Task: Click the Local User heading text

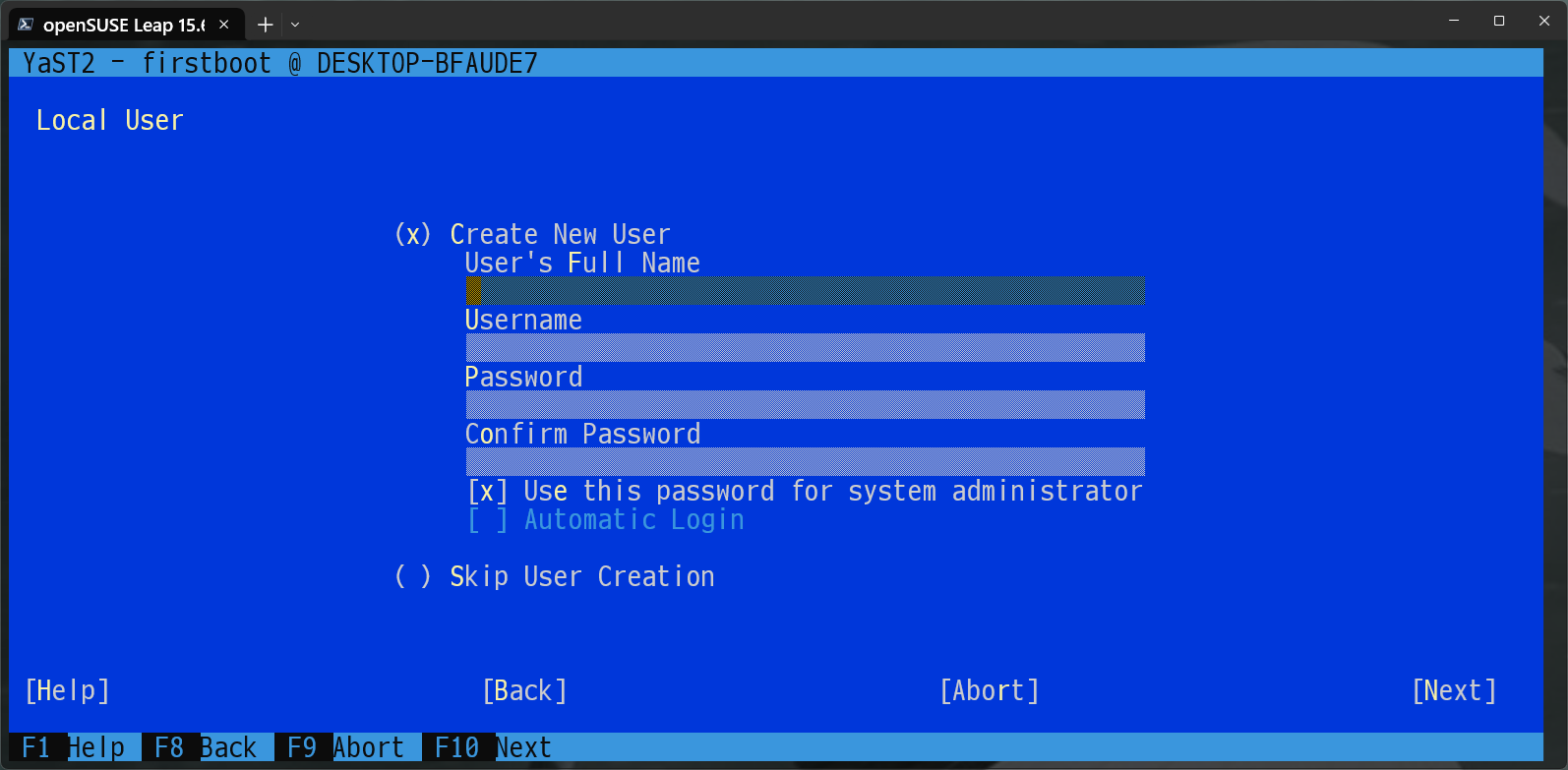Action: [110, 121]
